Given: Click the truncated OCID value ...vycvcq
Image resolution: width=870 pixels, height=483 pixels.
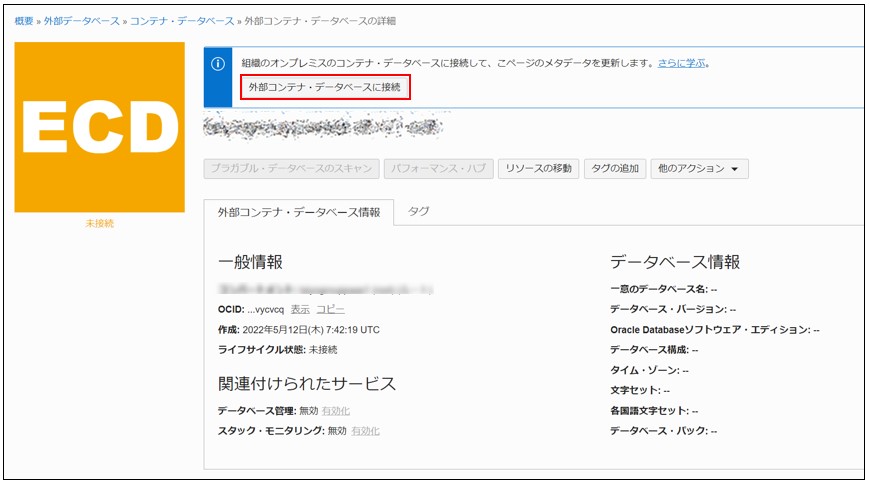Looking at the screenshot, I should click(265, 310).
